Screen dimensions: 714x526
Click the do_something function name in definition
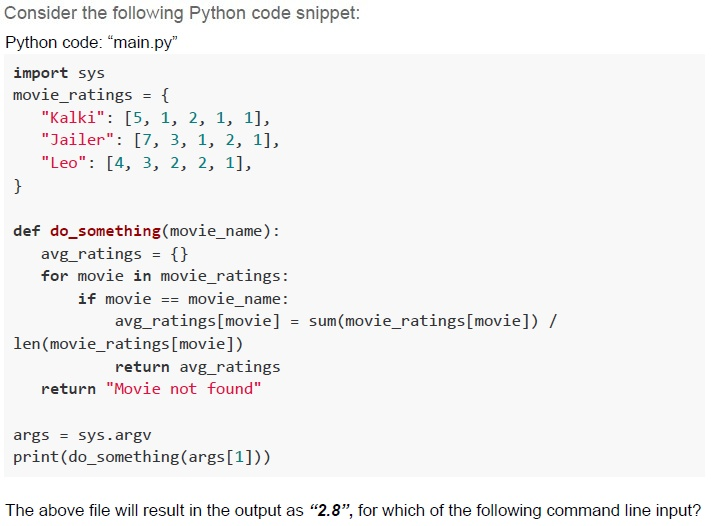[105, 231]
